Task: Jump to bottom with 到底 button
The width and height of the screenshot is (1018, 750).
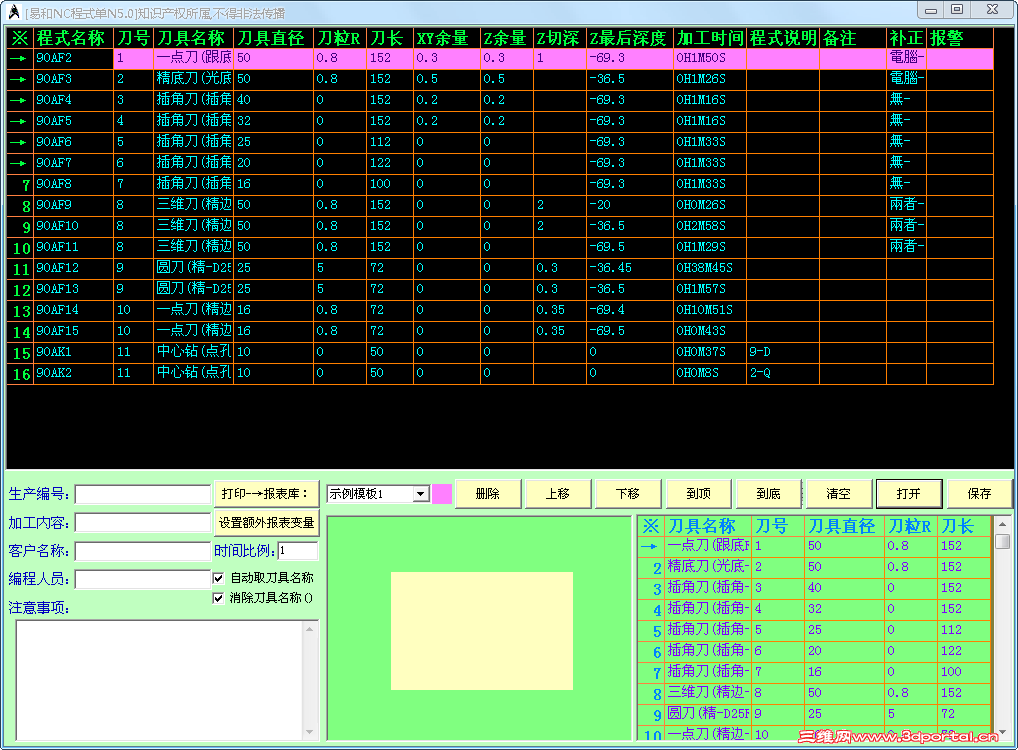Action: pyautogui.click(x=769, y=494)
